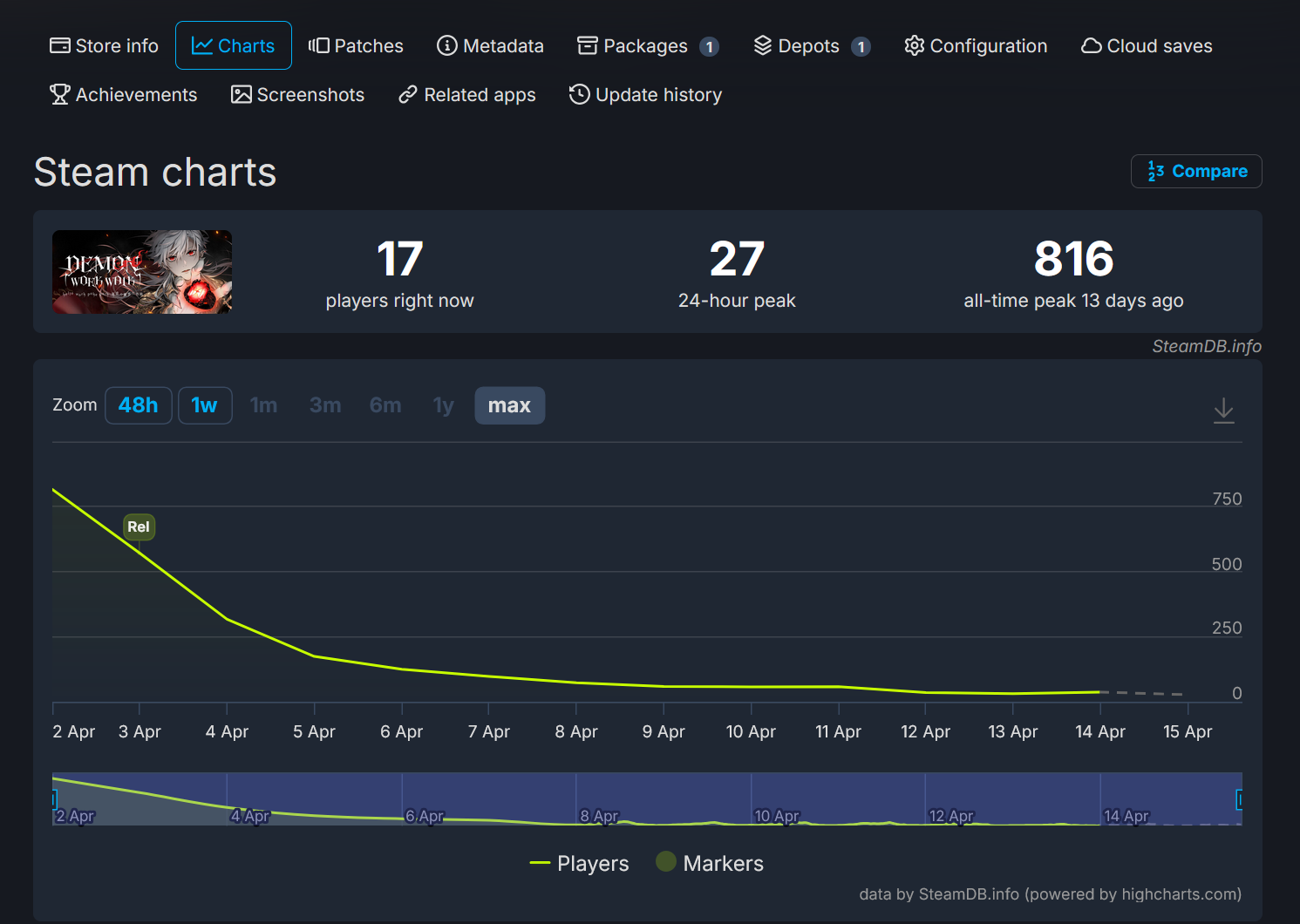Click the Update history clock icon
Image resolution: width=1300 pixels, height=924 pixels.
(579, 95)
